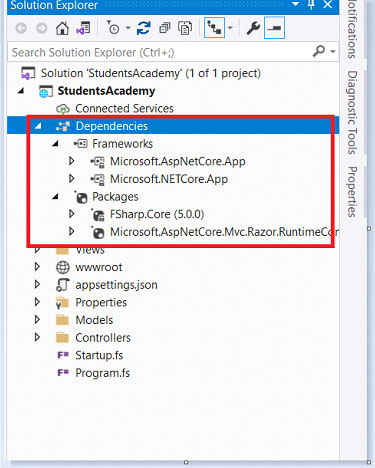Expand the wwwroot folder
The height and width of the screenshot is (468, 375).
tap(37, 267)
